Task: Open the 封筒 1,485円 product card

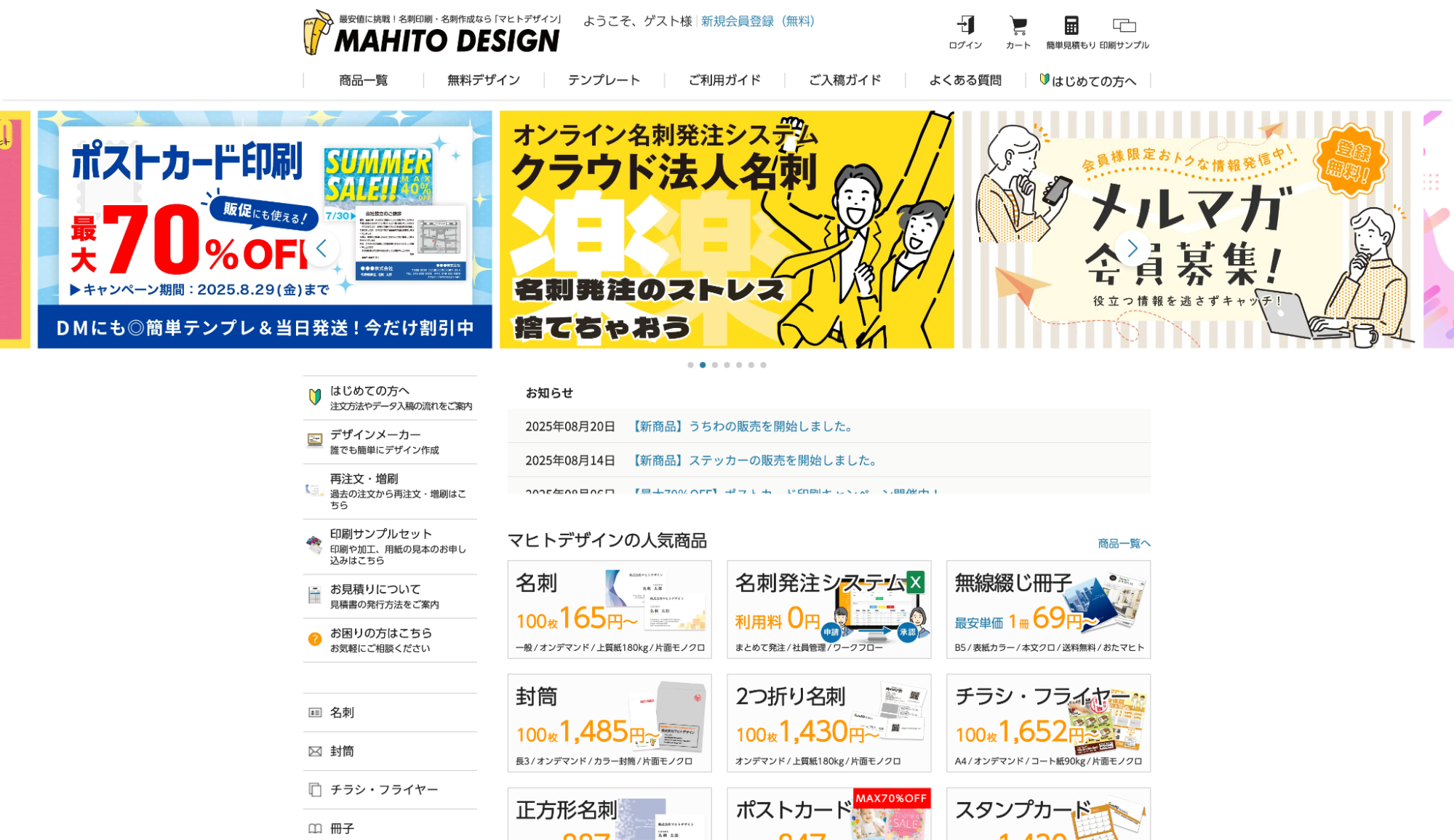Action: 610,723
